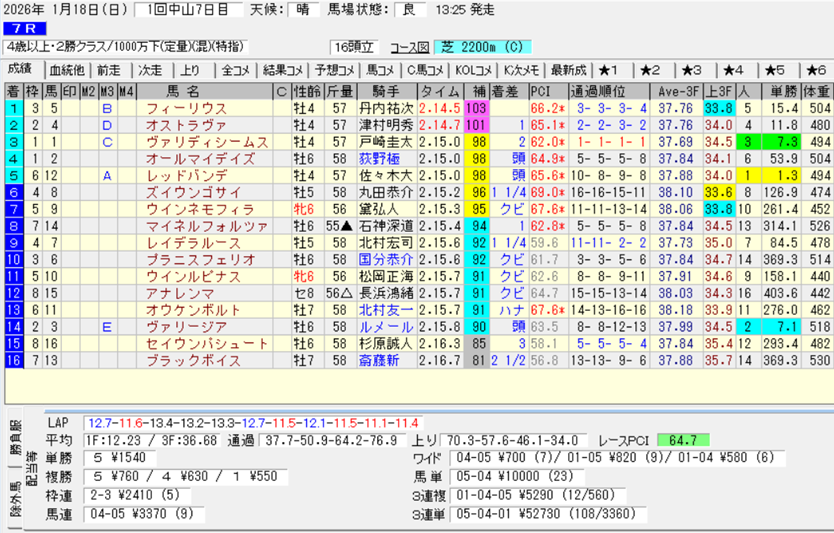Open the 予想コメ tab
The width and height of the screenshot is (834, 533).
pos(333,70)
